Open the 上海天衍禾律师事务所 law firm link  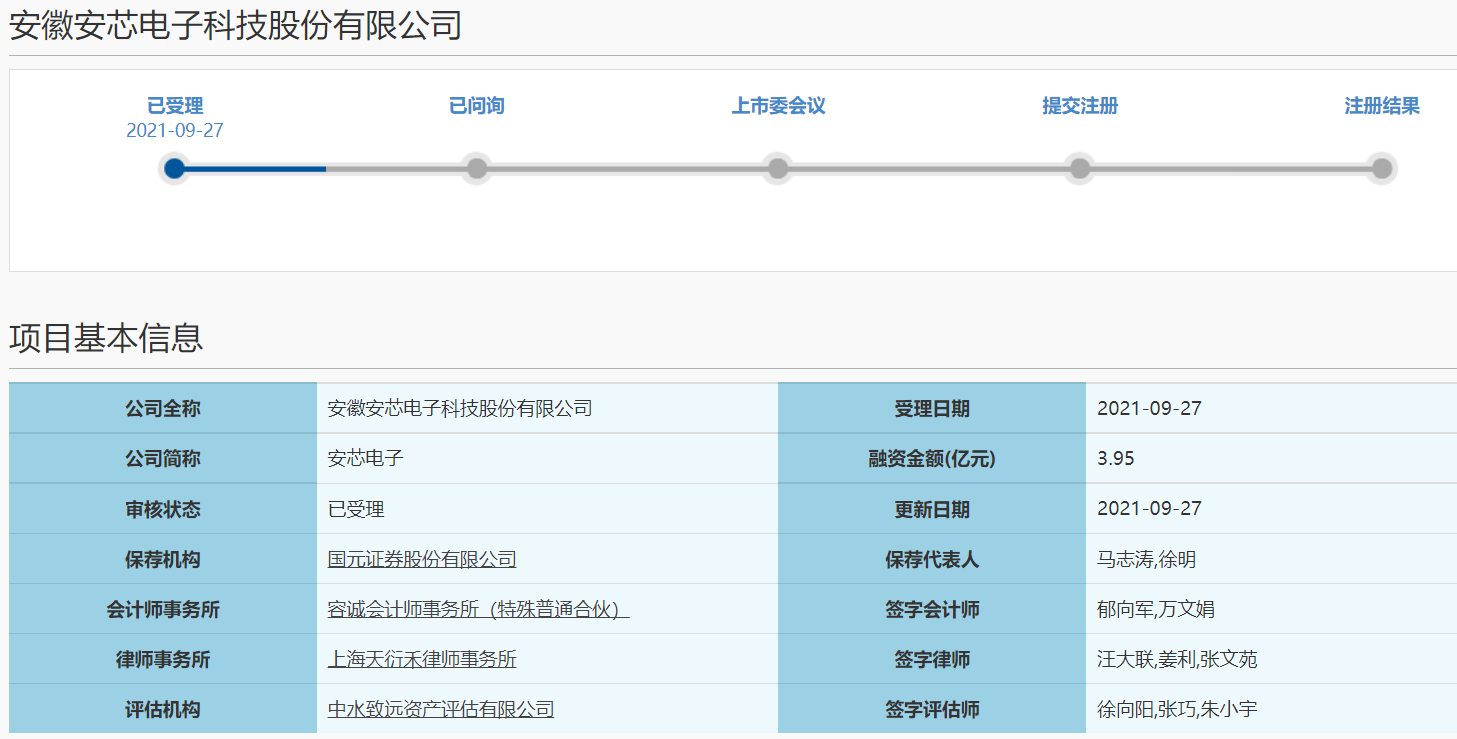(422, 659)
